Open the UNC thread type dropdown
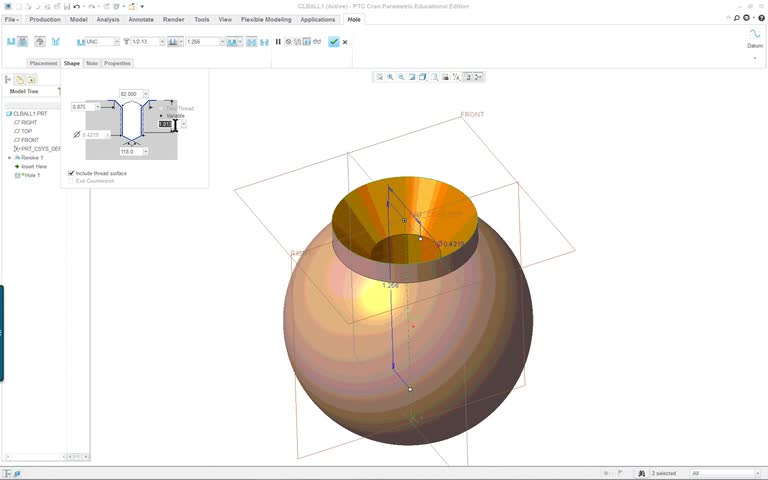This screenshot has height=480, width=768. coord(117,42)
